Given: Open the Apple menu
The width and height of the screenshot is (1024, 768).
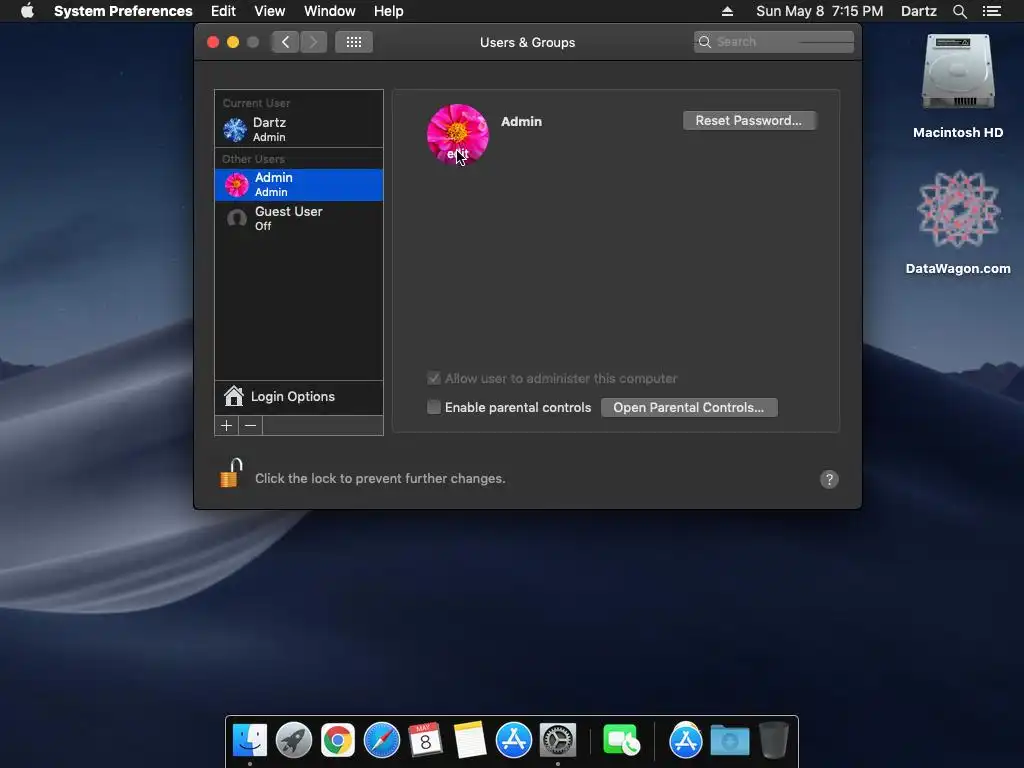Looking at the screenshot, I should pyautogui.click(x=27, y=11).
